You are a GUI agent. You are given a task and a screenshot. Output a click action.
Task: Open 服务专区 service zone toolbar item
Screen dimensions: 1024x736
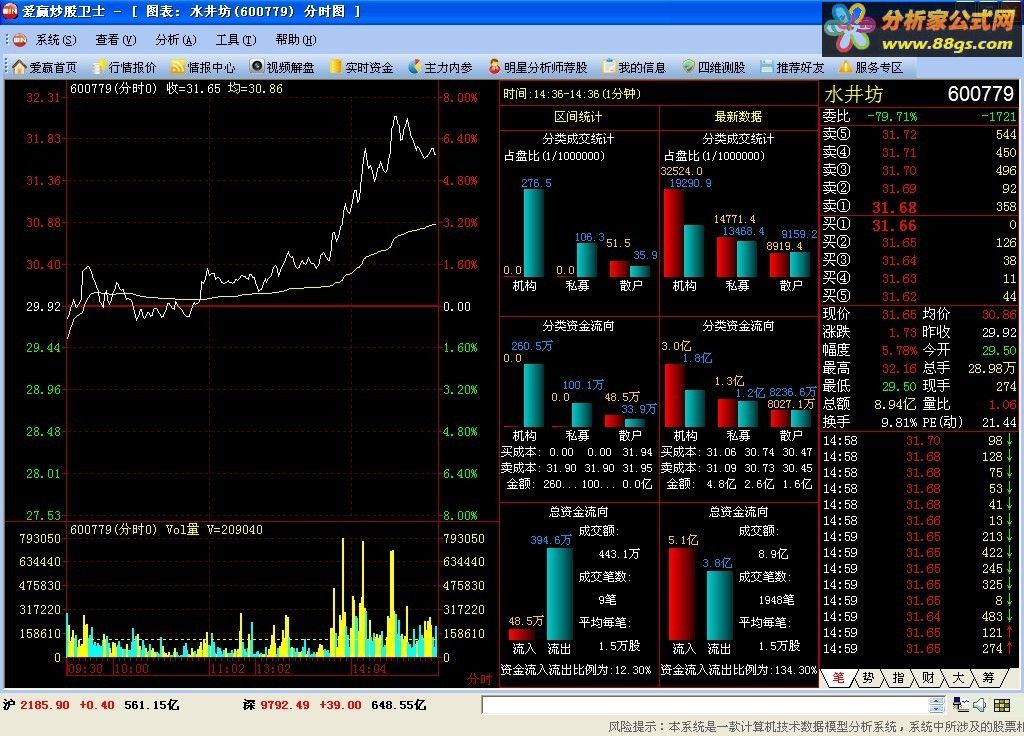point(871,67)
